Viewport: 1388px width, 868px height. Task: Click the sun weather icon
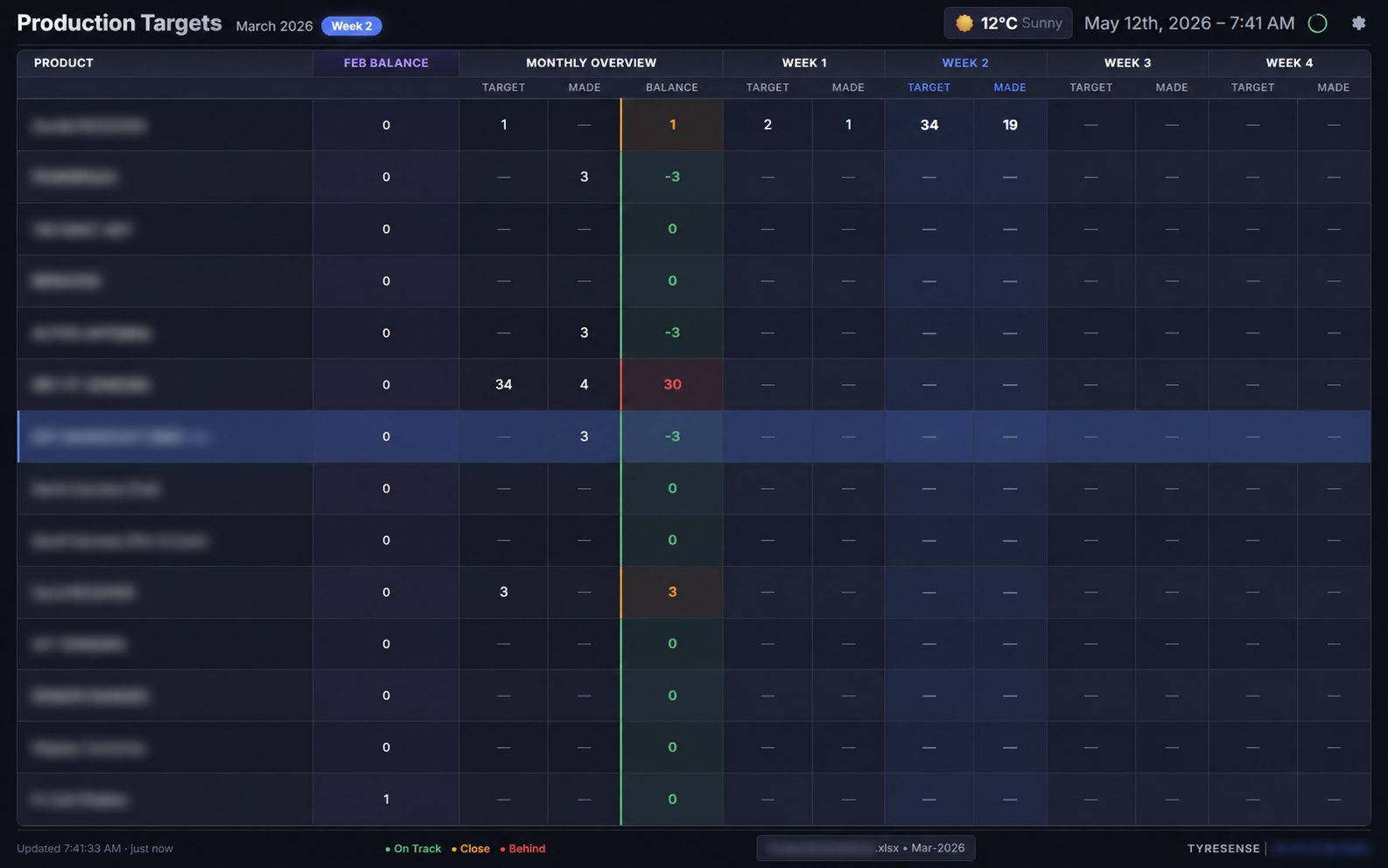964,24
